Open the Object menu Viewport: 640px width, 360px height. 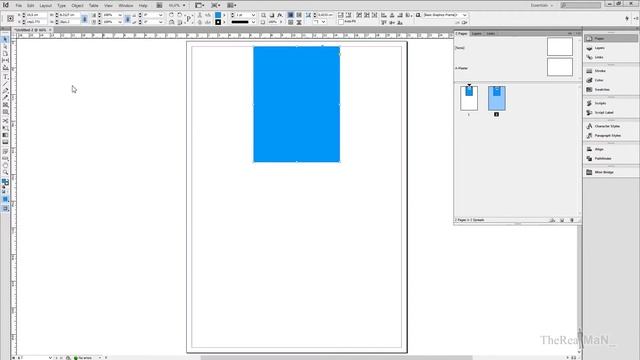77,6
